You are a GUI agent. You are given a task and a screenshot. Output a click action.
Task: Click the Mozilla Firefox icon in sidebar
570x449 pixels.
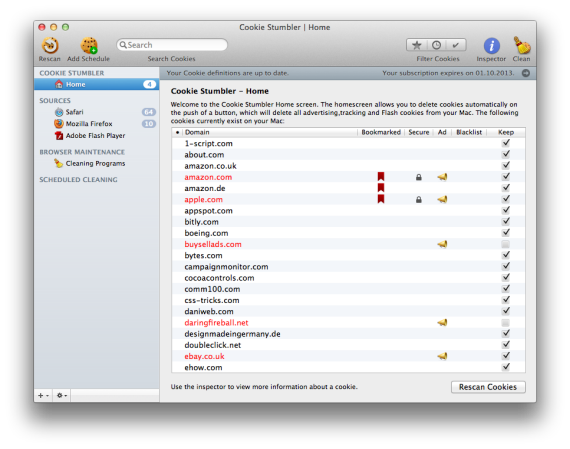pyautogui.click(x=59, y=124)
